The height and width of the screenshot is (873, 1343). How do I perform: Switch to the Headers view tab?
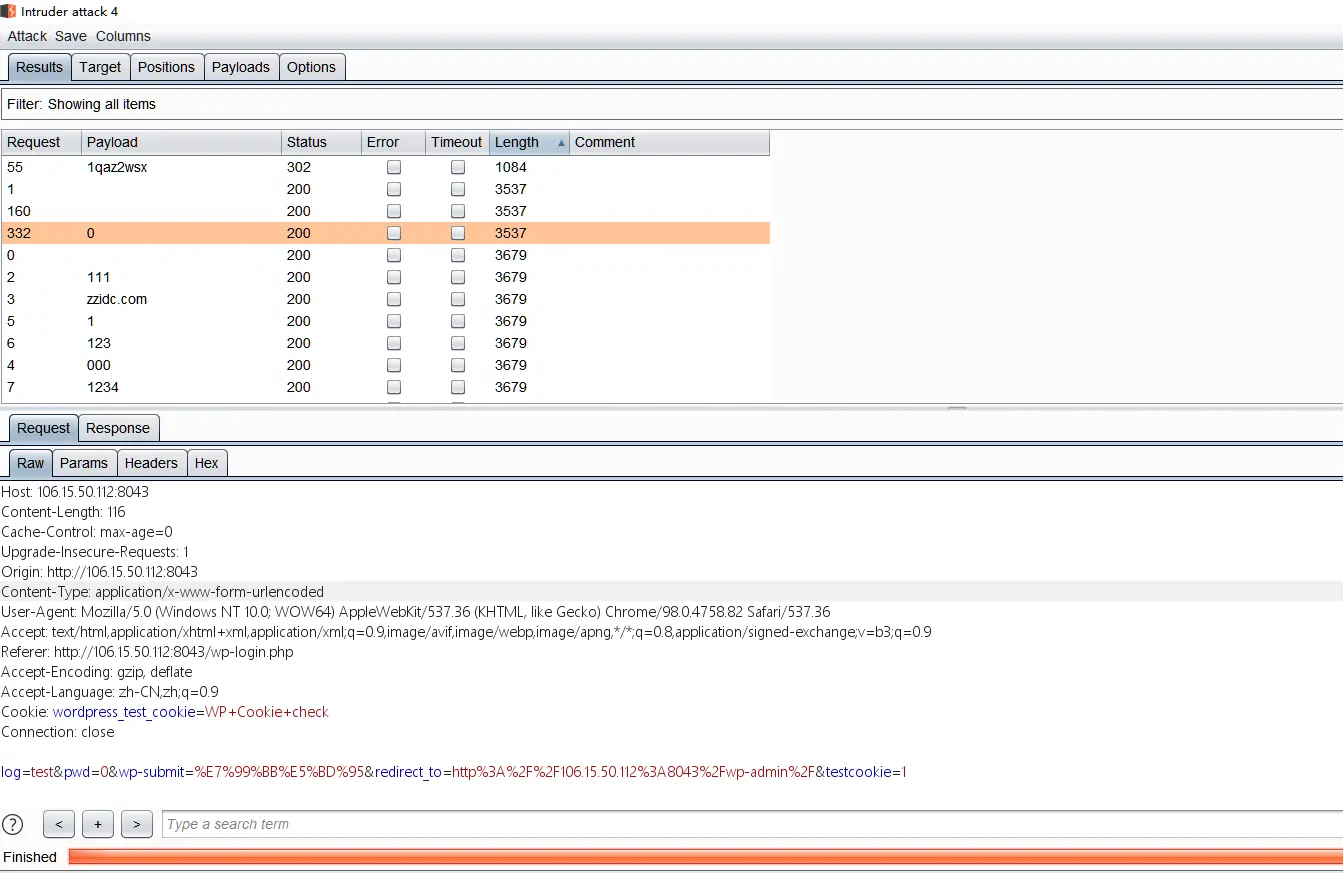coord(151,463)
